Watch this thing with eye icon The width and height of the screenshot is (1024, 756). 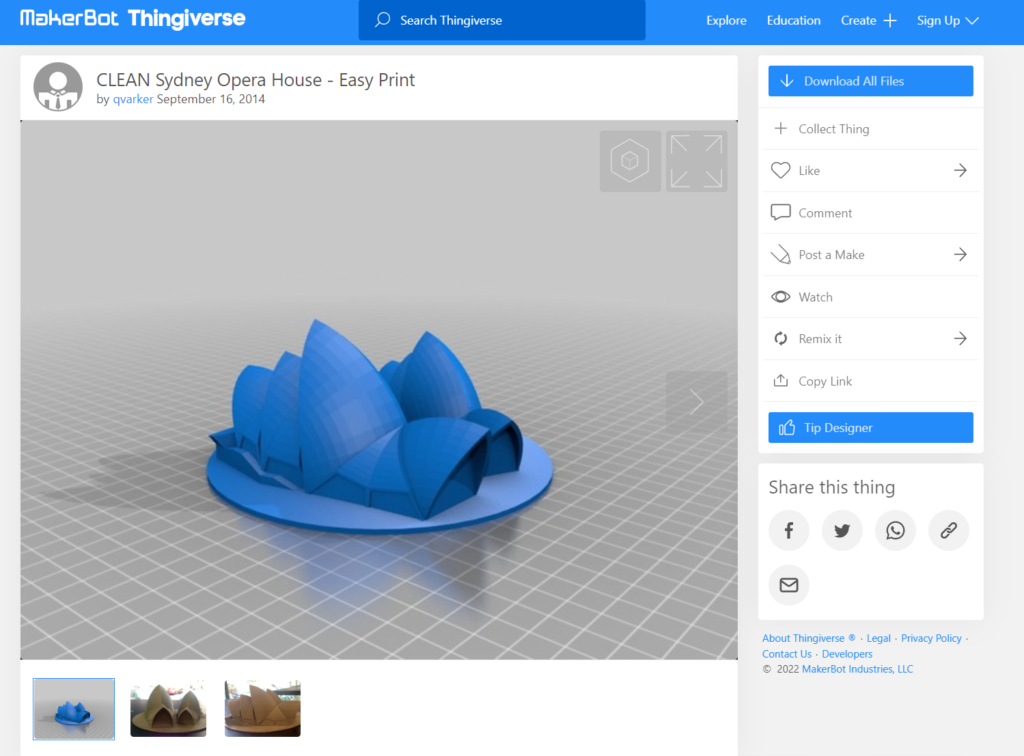[x=781, y=297]
